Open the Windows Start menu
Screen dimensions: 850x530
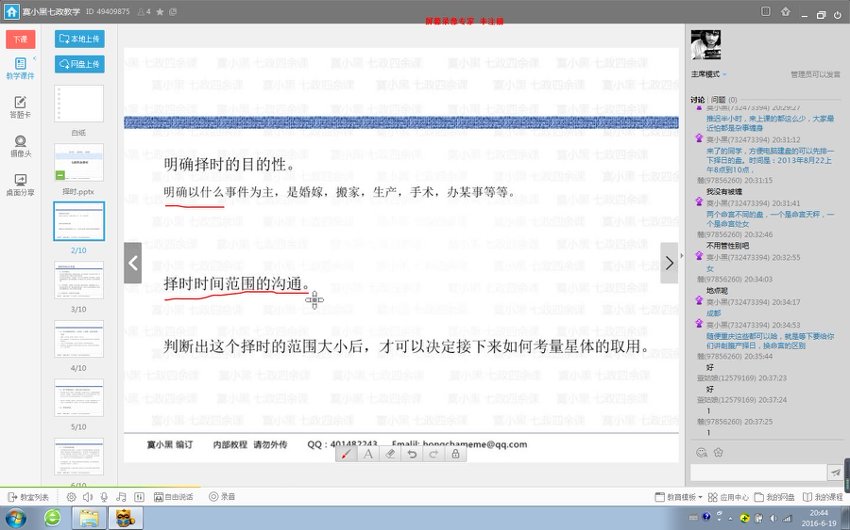click(x=16, y=519)
